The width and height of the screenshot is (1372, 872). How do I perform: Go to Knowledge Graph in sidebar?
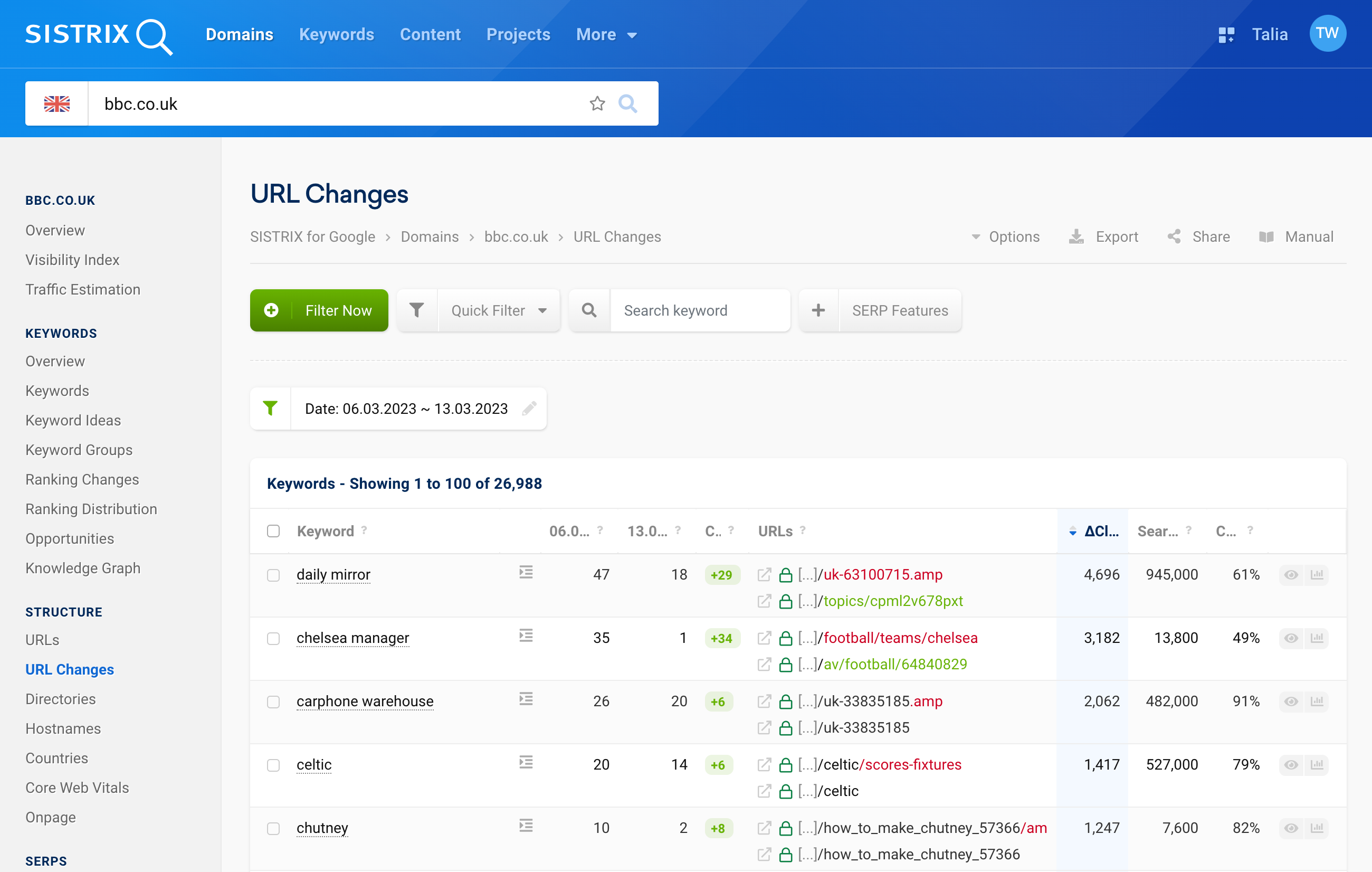click(83, 568)
